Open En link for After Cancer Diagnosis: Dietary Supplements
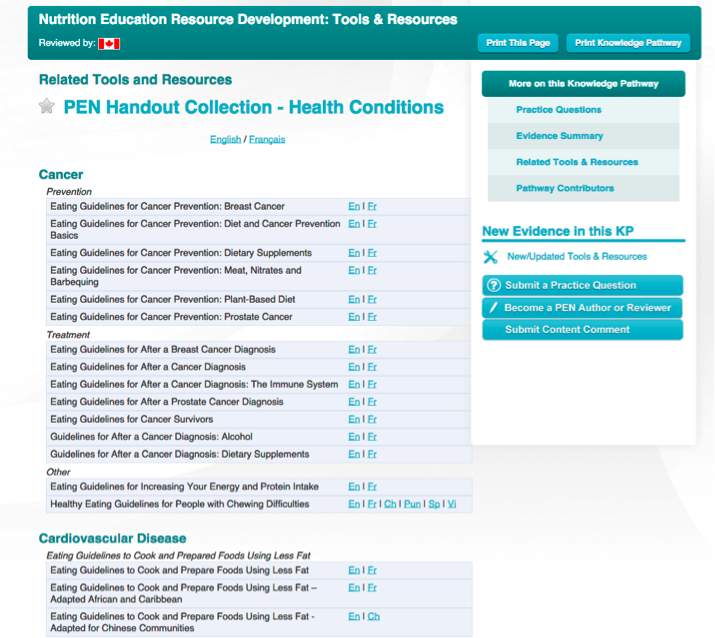 (x=354, y=454)
